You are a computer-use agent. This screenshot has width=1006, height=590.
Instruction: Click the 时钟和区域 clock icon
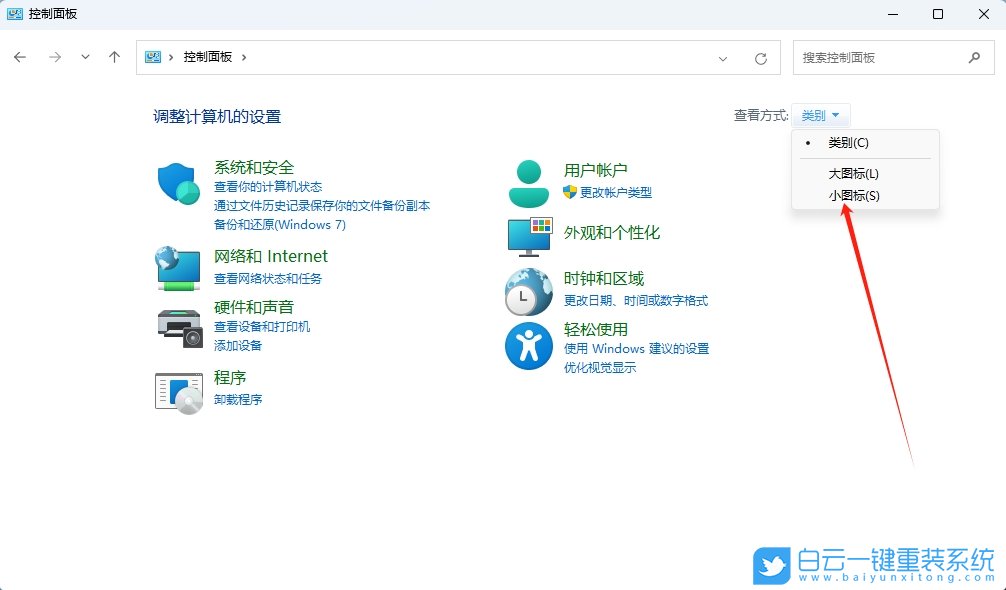coord(528,292)
